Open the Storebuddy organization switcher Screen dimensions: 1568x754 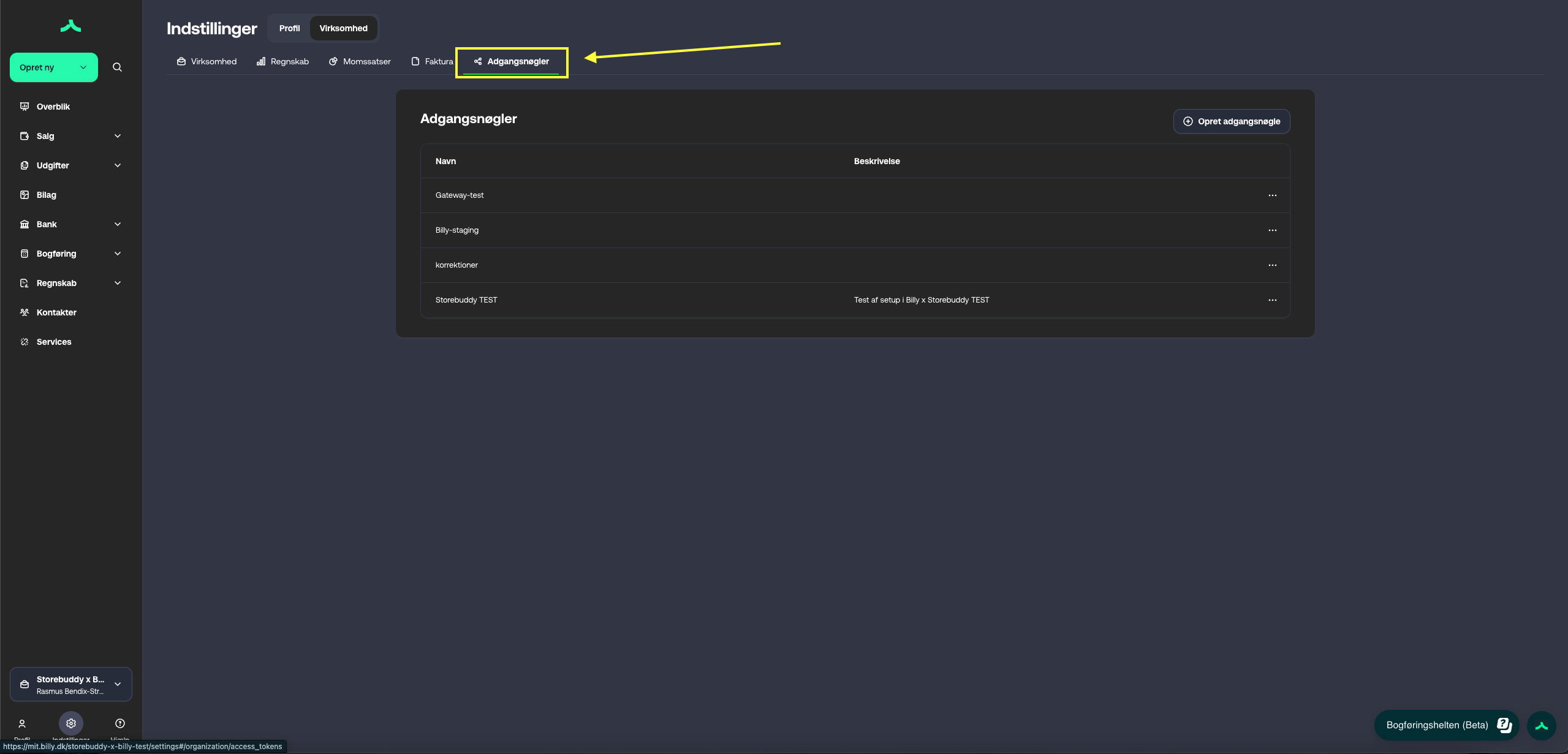[x=71, y=684]
